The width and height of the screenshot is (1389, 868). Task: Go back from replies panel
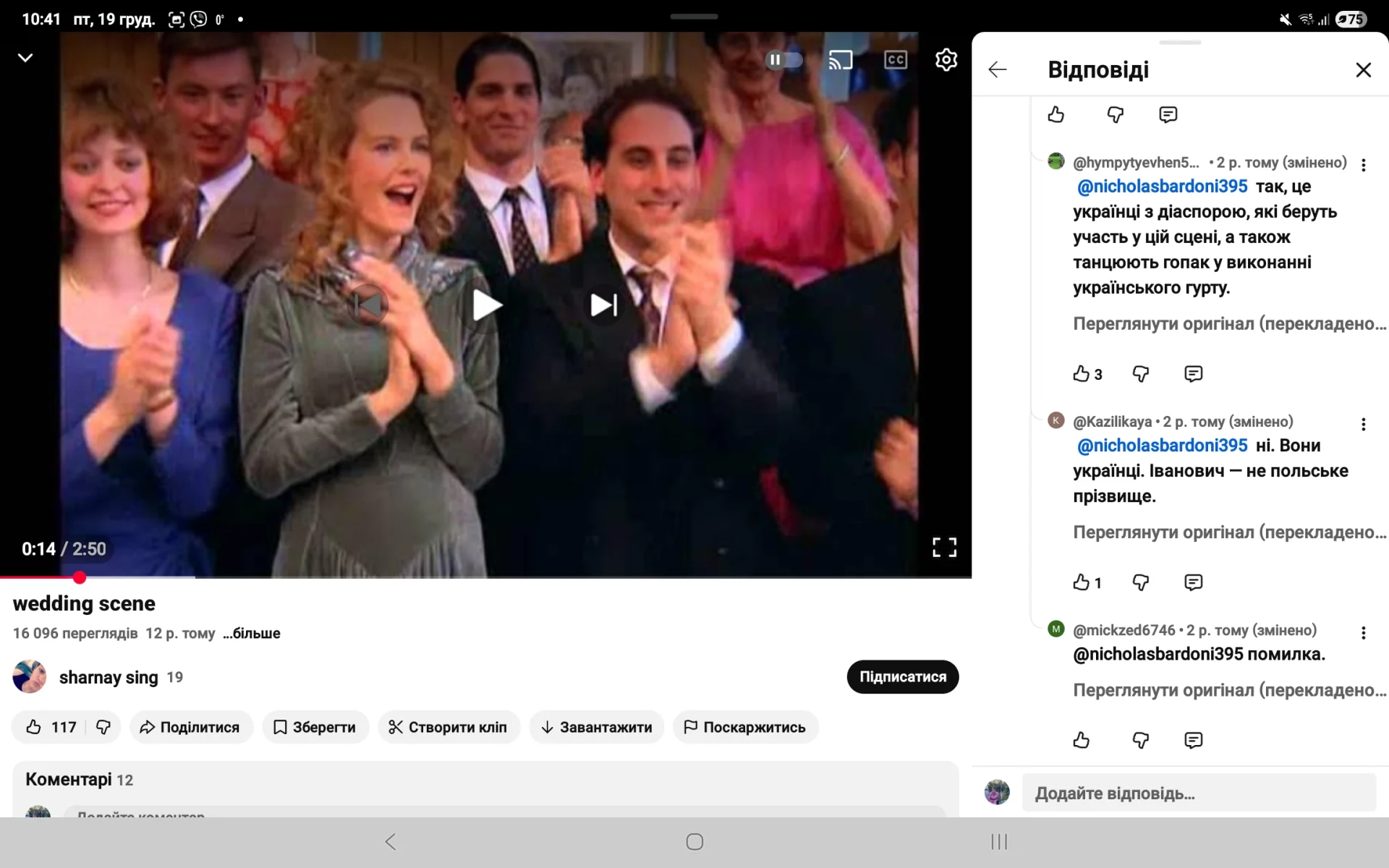pyautogui.click(x=998, y=69)
